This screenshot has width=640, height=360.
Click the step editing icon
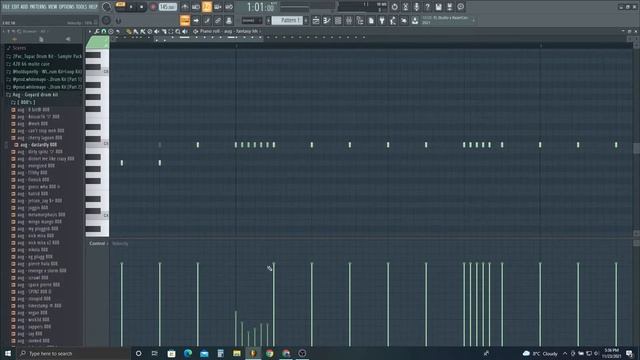(207, 20)
